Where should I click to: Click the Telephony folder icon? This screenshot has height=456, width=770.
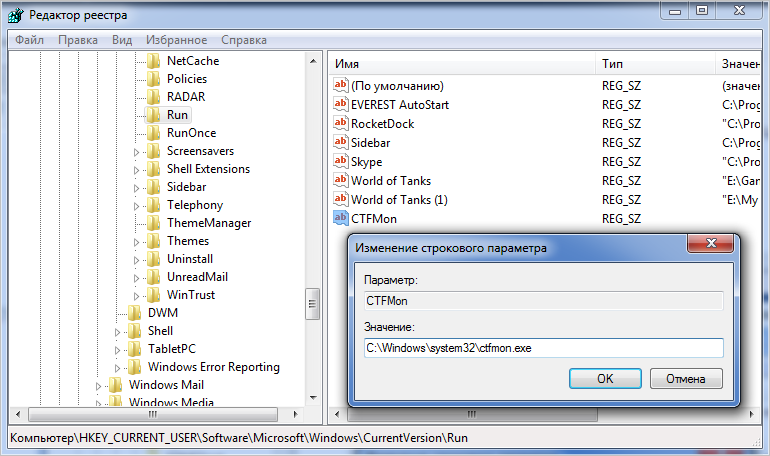pyautogui.click(x=154, y=205)
